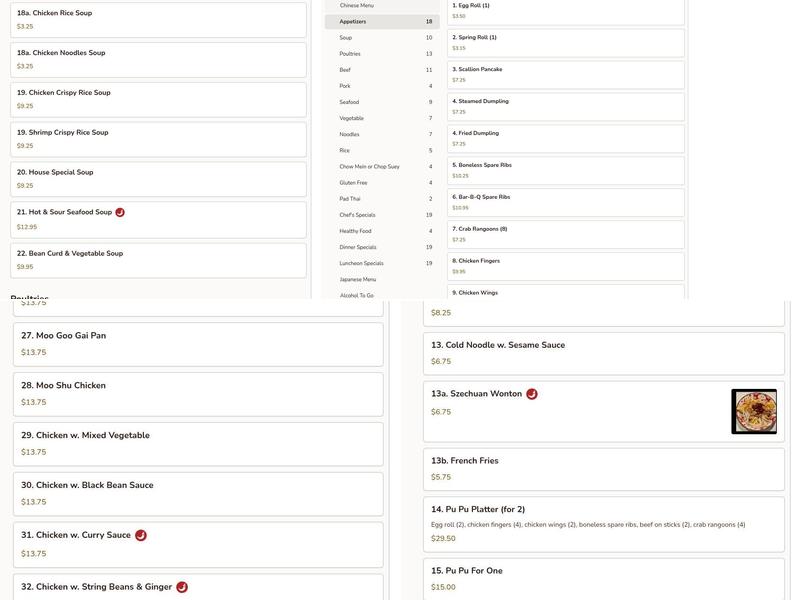800x600 pixels.
Task: Click spicy icon beside Chicken w. Curry Sauce
Action: coord(141,535)
